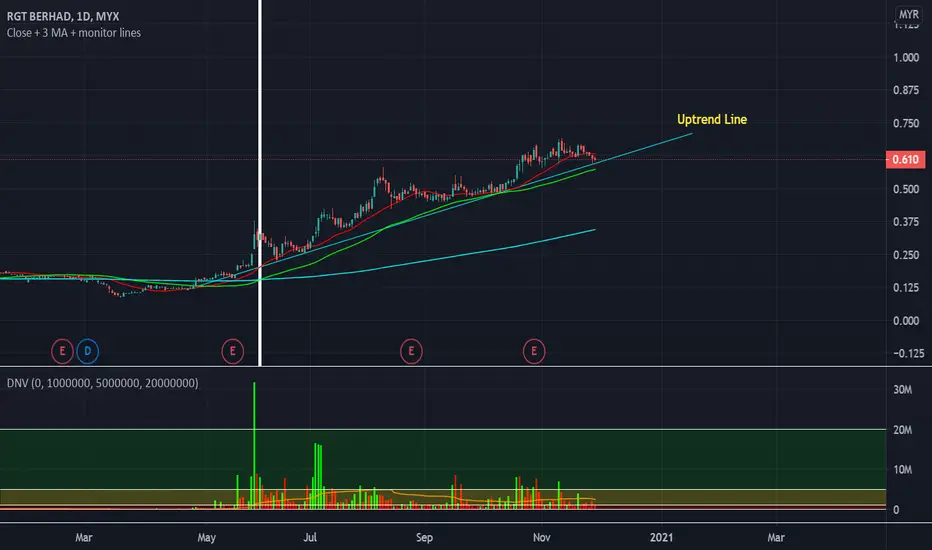
Task: Click the 0.125 price axis label
Action: tap(906, 288)
